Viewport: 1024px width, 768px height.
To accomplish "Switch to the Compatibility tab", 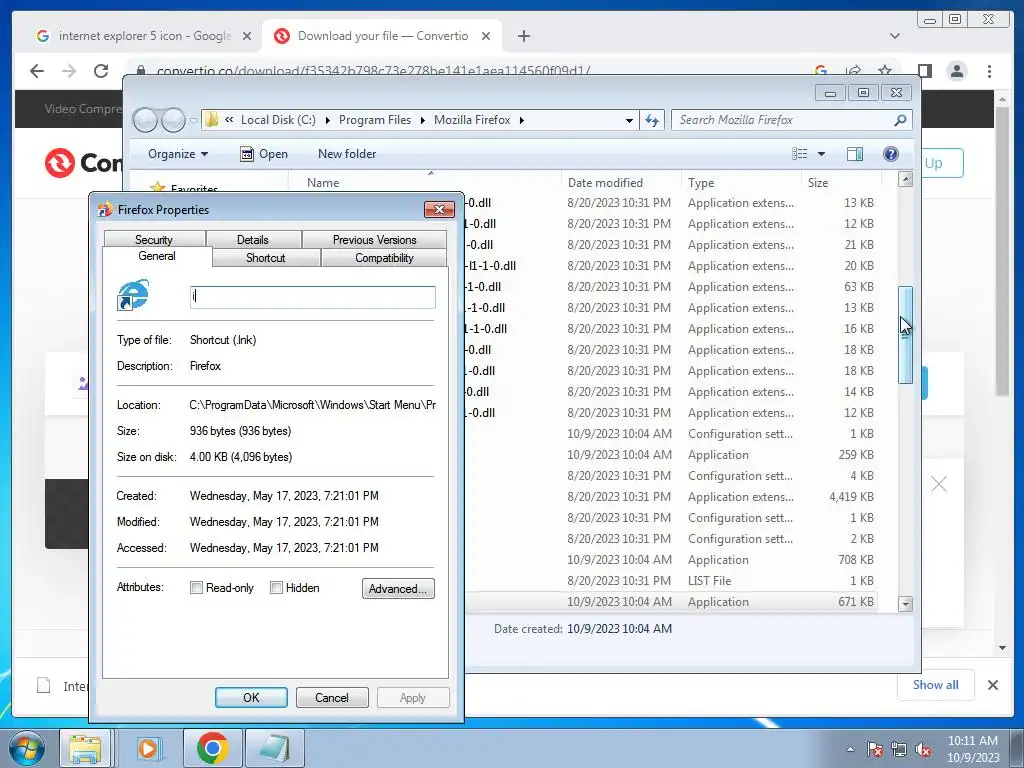I will click(384, 257).
